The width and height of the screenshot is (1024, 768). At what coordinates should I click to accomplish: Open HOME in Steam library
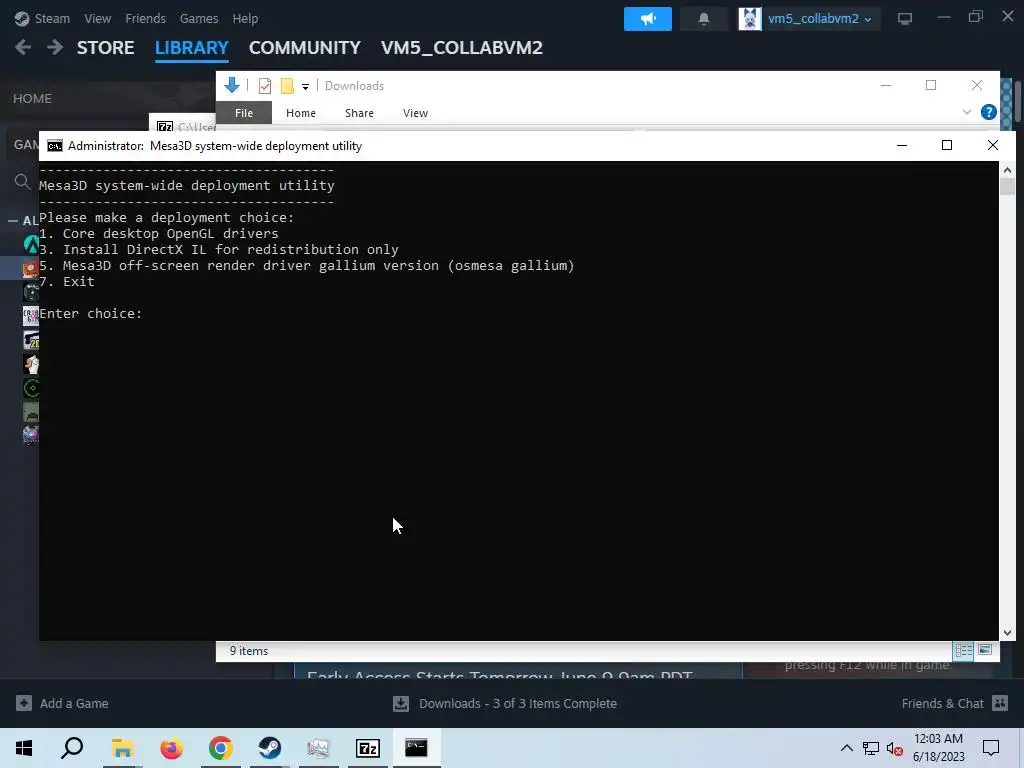[32, 99]
